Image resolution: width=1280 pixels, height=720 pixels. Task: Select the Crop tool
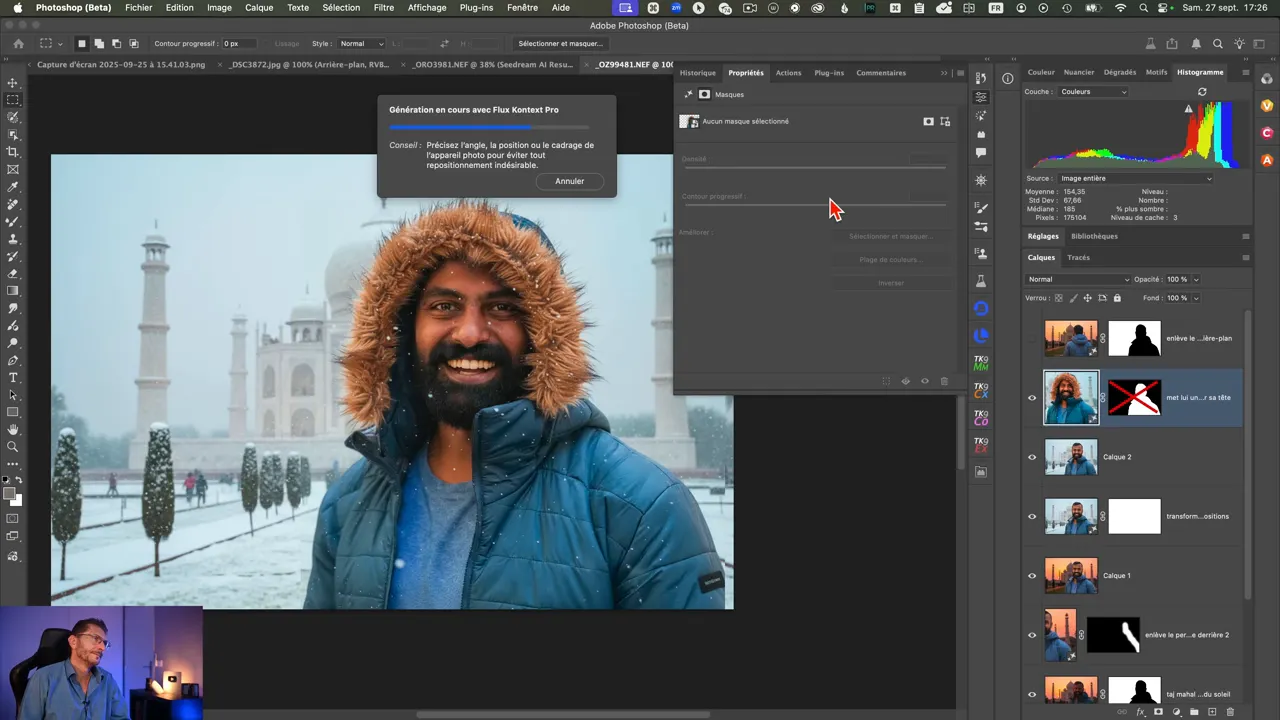coord(13,152)
